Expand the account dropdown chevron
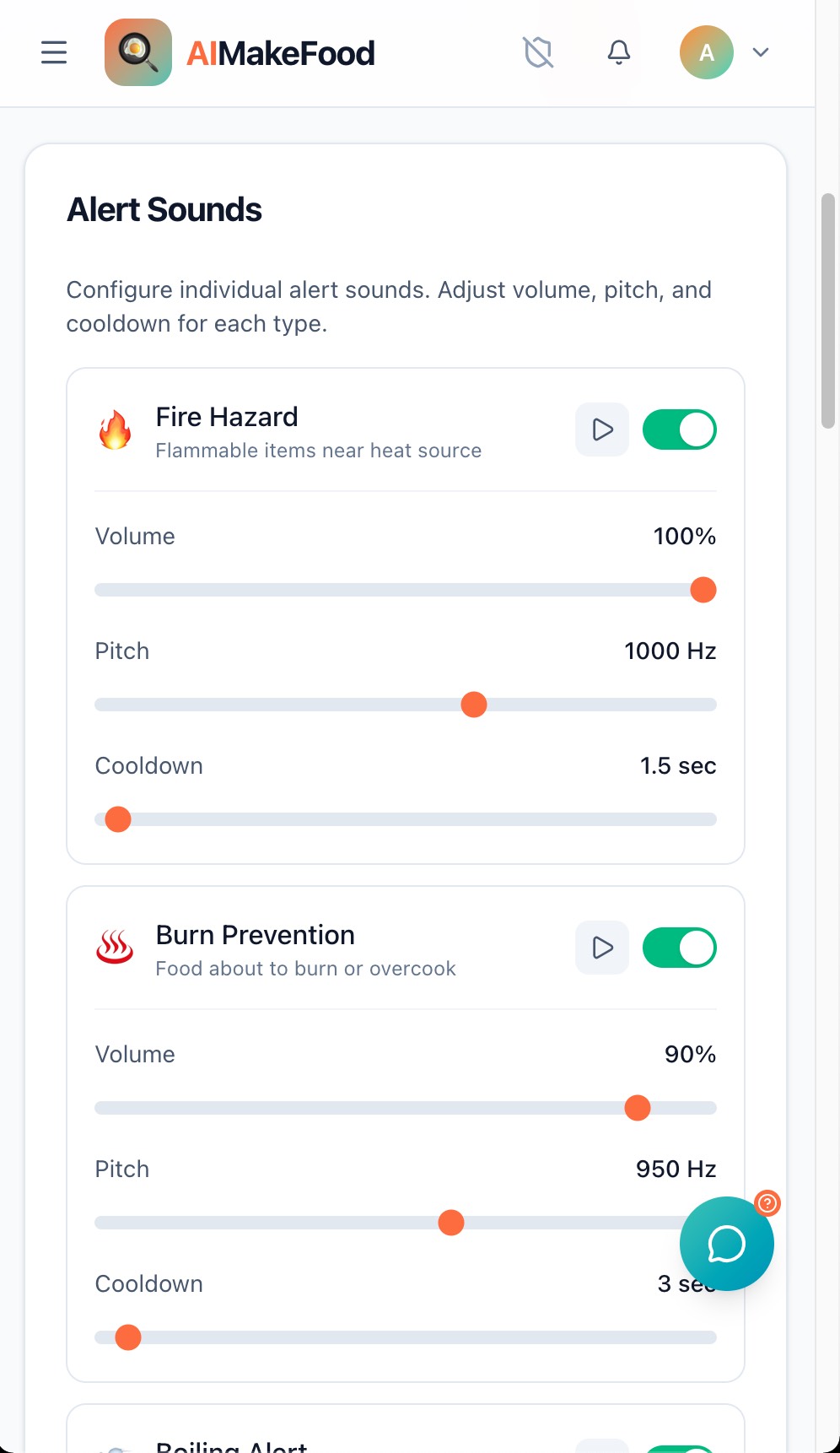 [761, 52]
